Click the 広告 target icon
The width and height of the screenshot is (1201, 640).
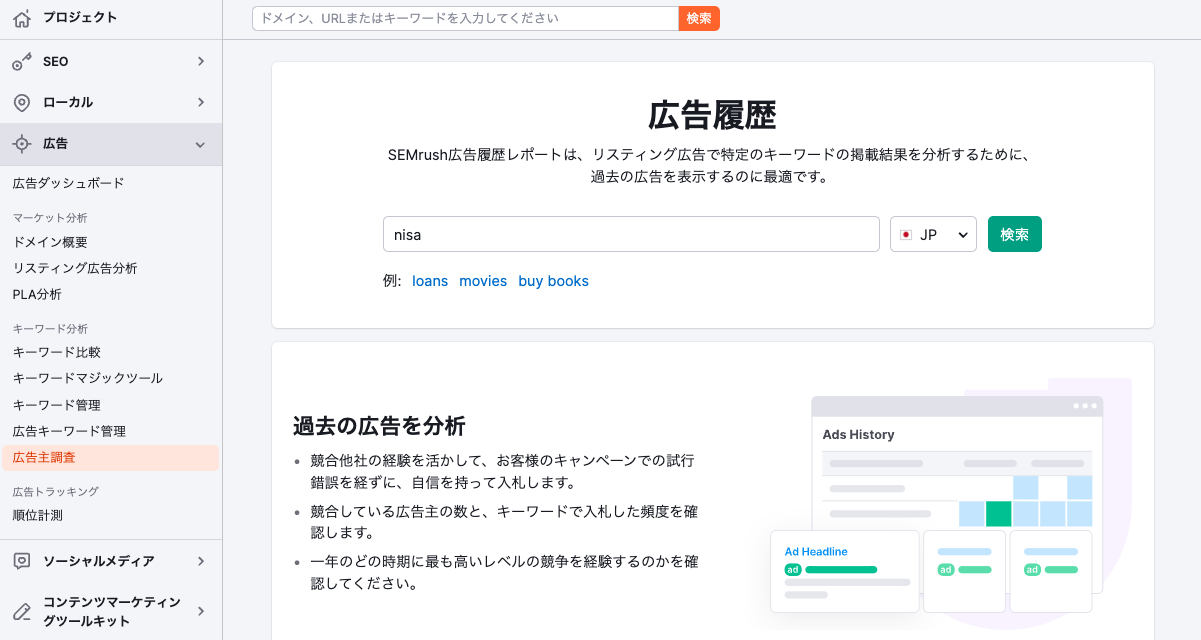(22, 144)
